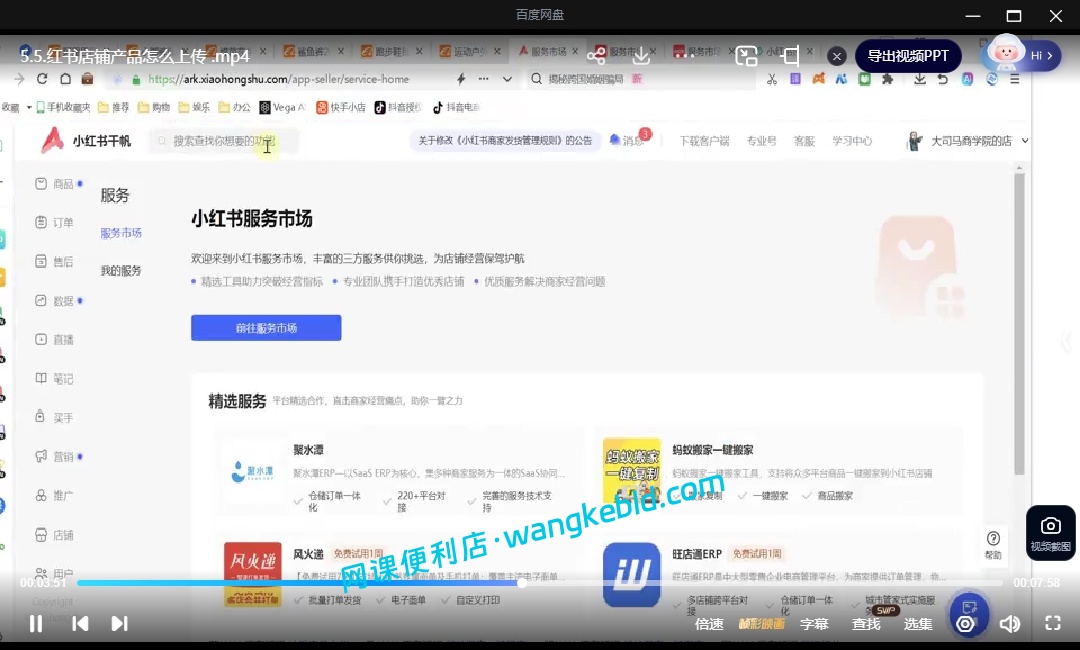Click the browser refresh icon
This screenshot has height=650, width=1080.
click(42, 78)
